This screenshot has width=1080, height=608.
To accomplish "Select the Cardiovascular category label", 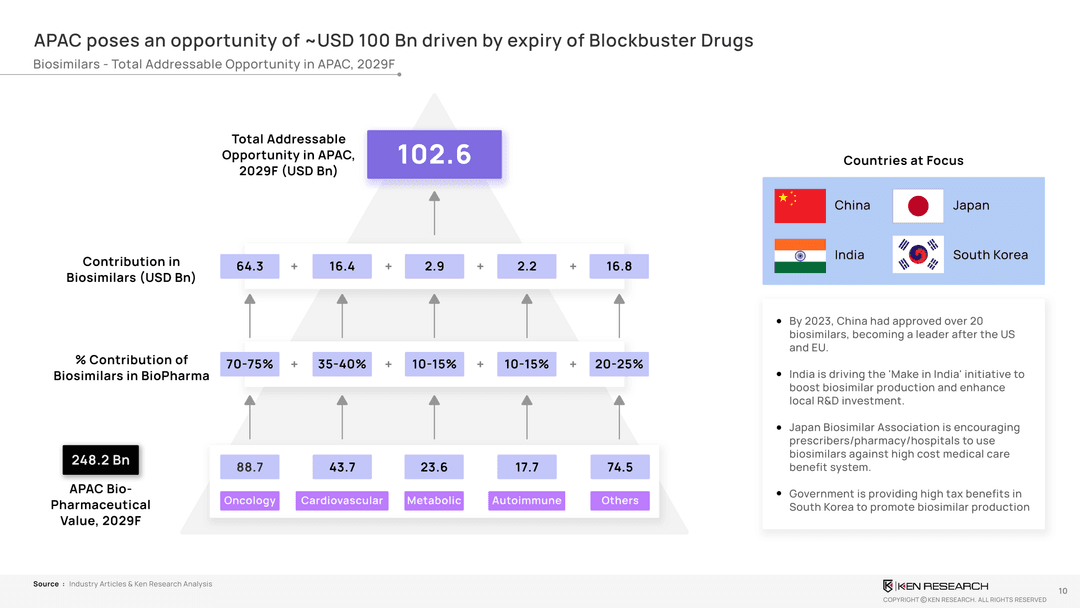I will 342,501.
